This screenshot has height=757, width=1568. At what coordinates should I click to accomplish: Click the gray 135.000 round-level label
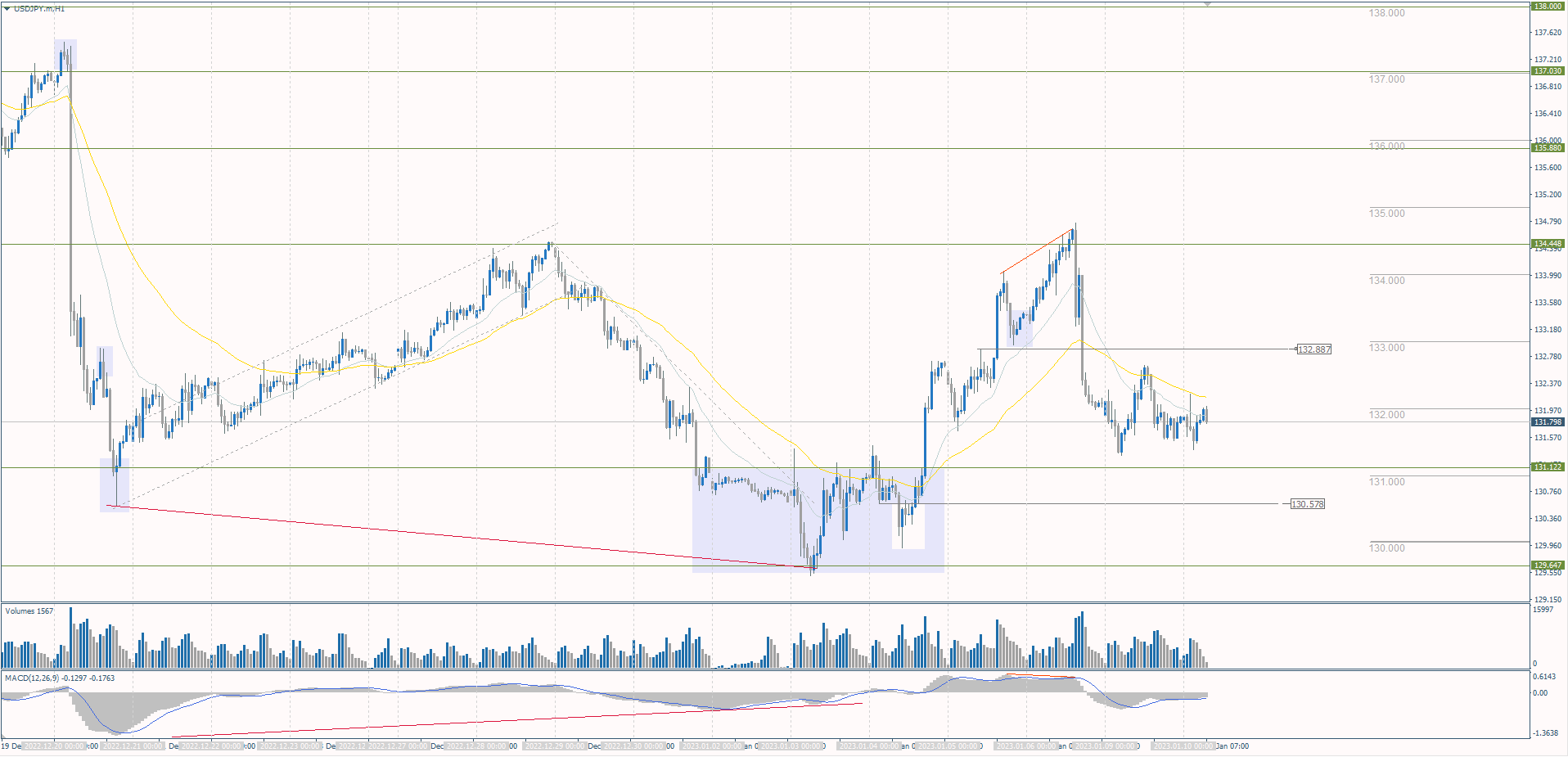(1386, 214)
